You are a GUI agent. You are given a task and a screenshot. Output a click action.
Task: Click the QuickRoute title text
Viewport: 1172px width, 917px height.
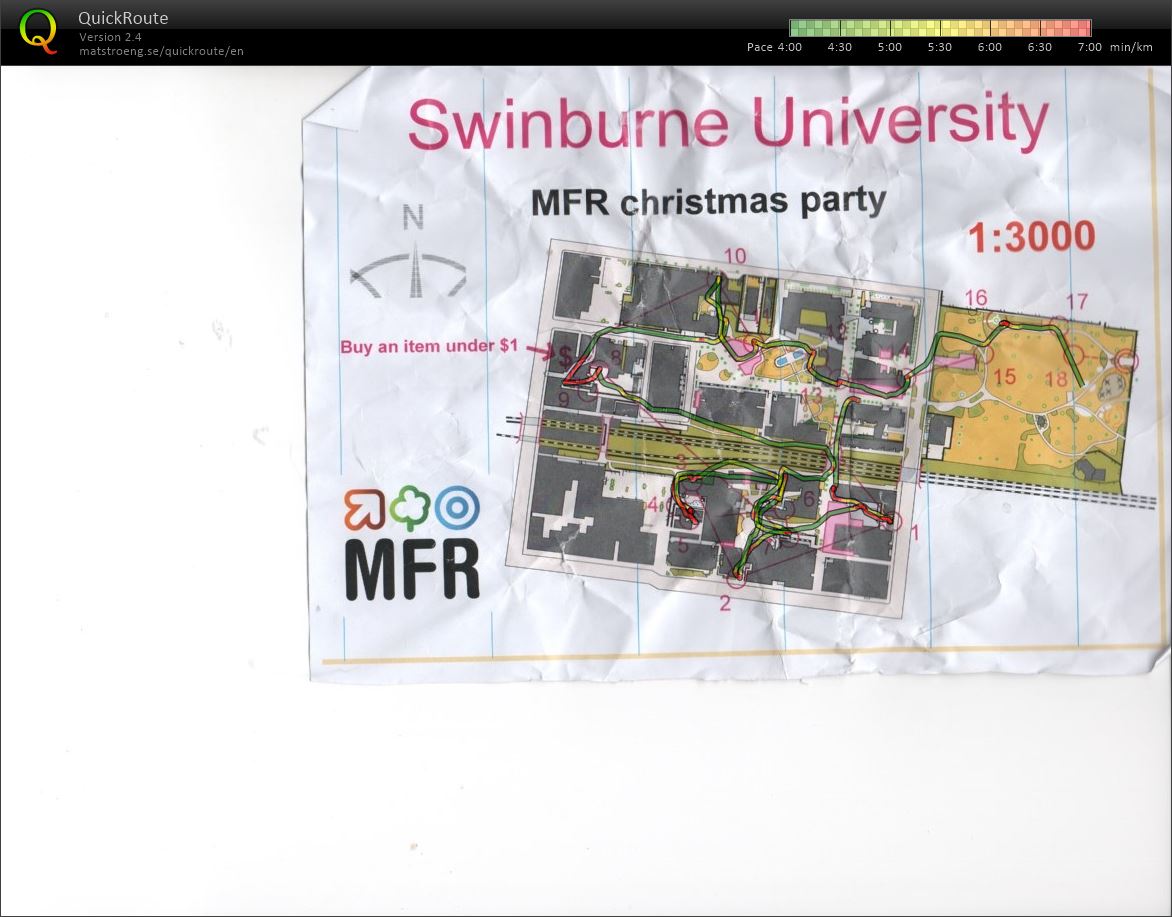[x=123, y=18]
